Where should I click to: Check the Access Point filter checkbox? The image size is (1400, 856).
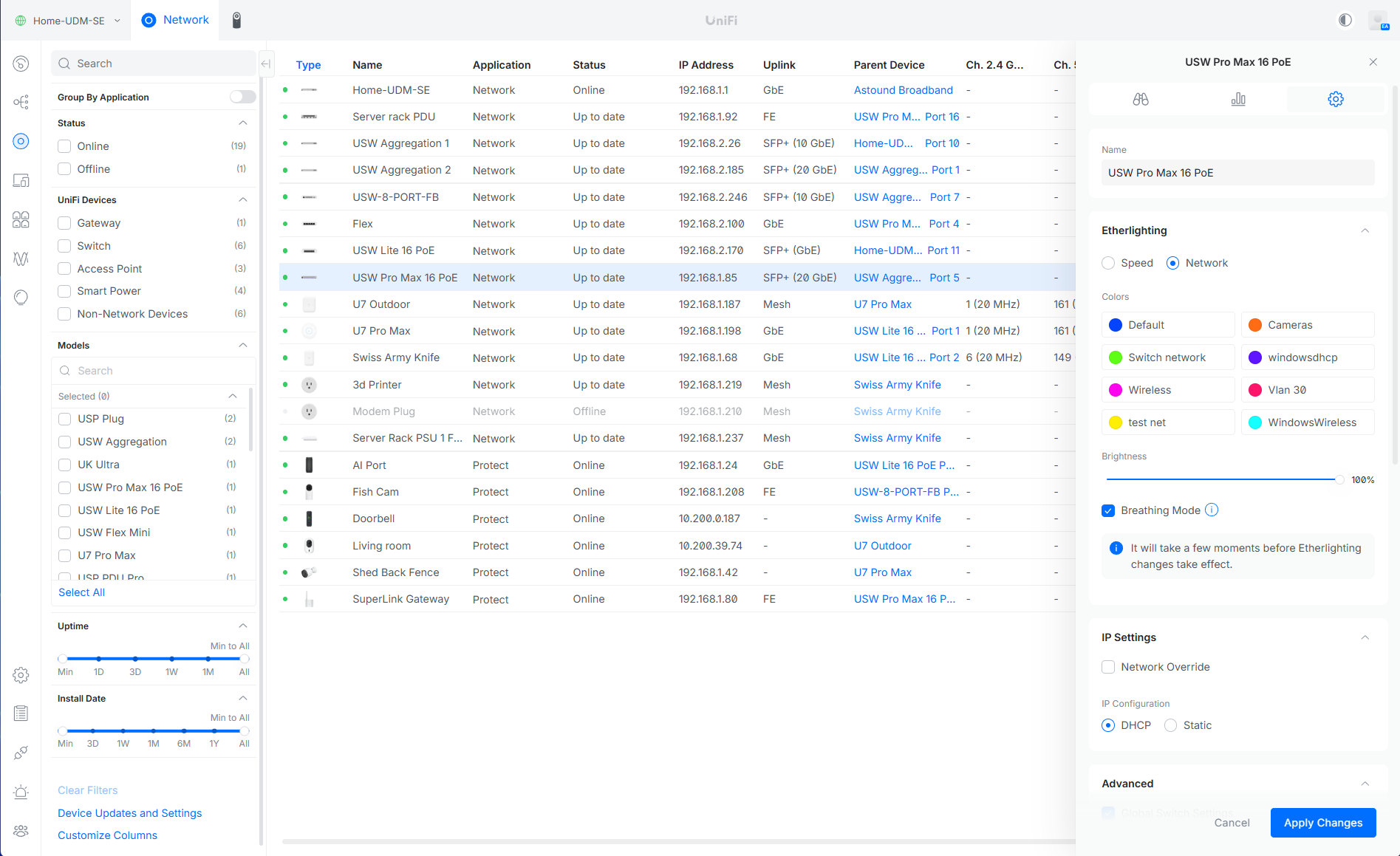(64, 269)
